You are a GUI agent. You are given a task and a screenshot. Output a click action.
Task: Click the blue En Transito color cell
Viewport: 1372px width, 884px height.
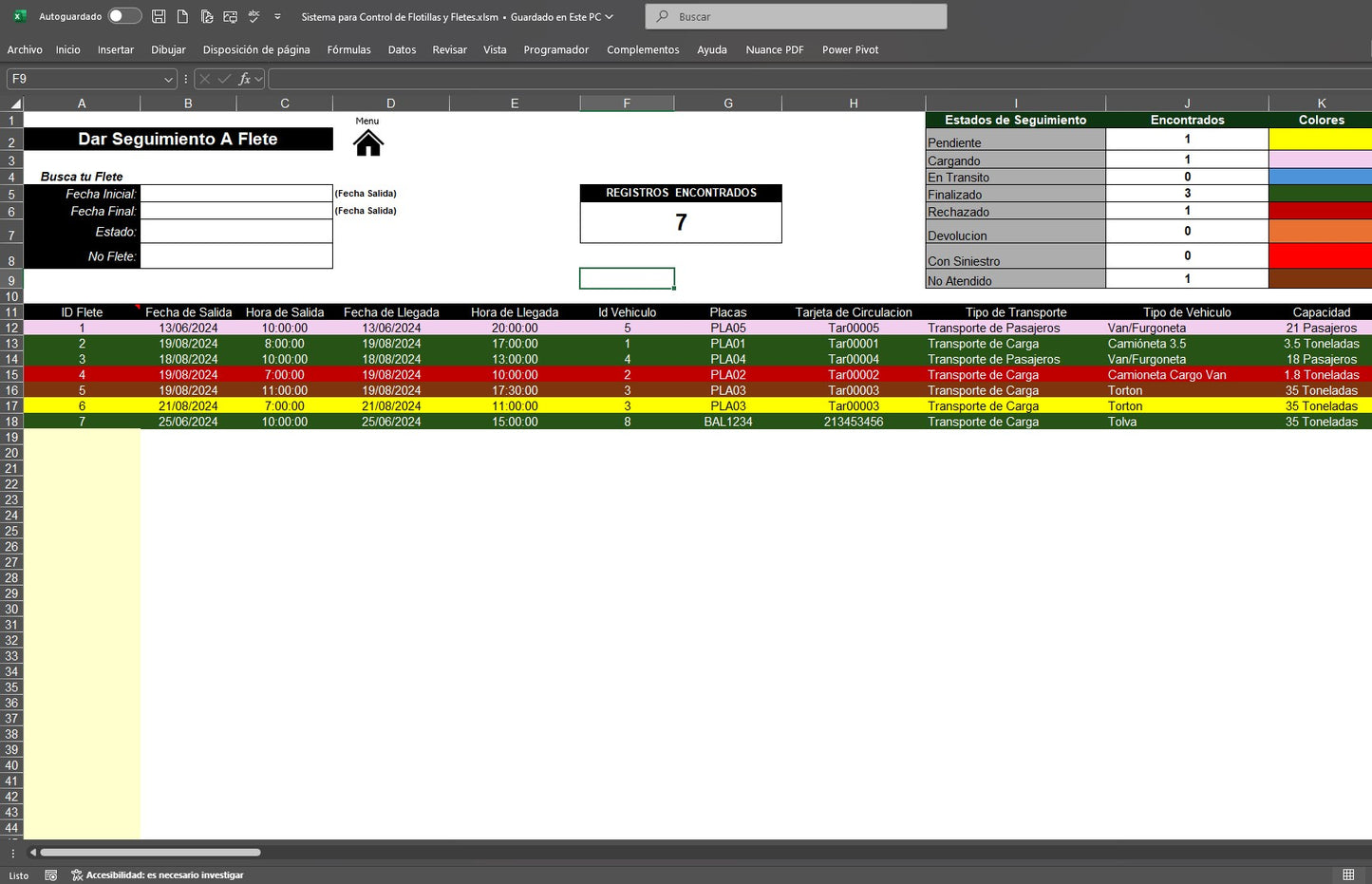[1320, 177]
